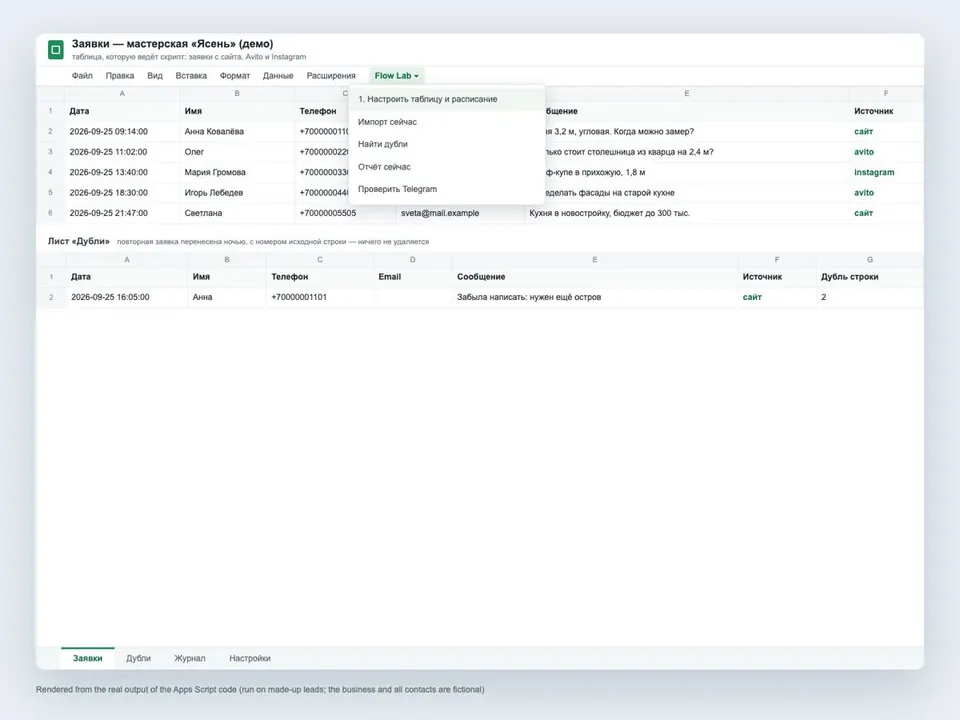Select column A header in top table
The height and width of the screenshot is (720, 960).
point(122,94)
